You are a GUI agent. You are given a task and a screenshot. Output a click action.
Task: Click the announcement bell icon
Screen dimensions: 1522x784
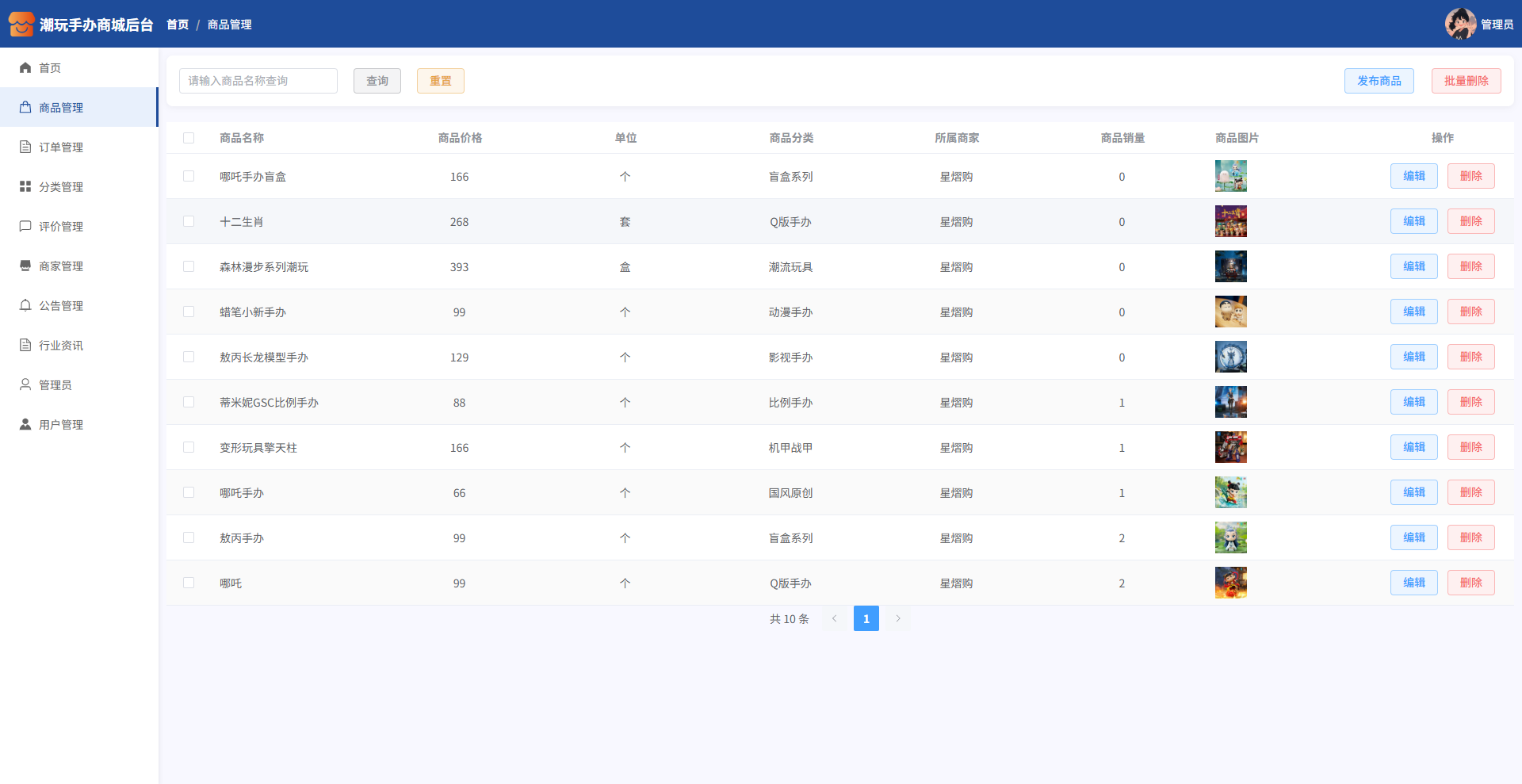click(x=25, y=306)
